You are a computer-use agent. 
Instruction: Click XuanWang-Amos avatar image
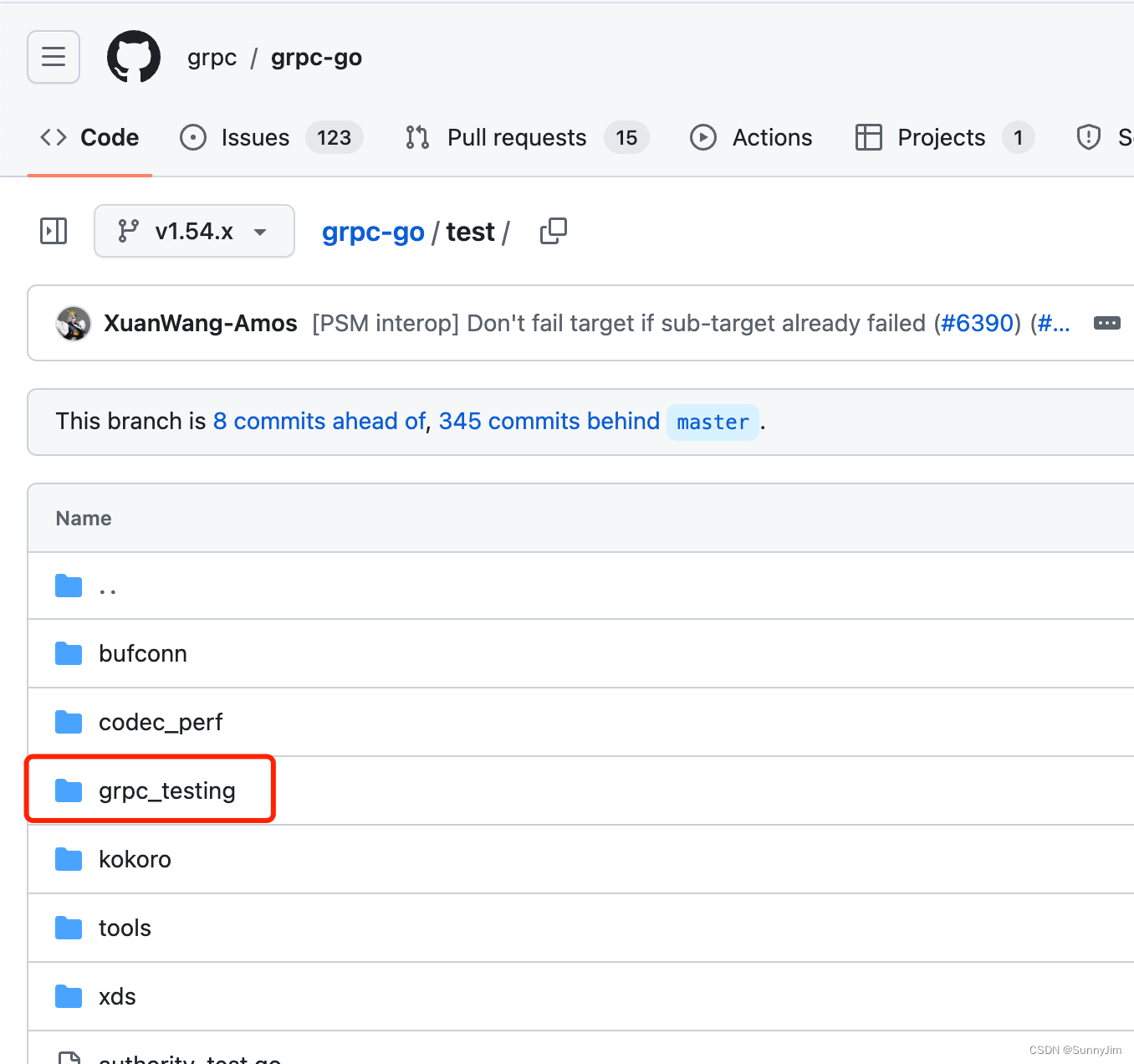74,324
